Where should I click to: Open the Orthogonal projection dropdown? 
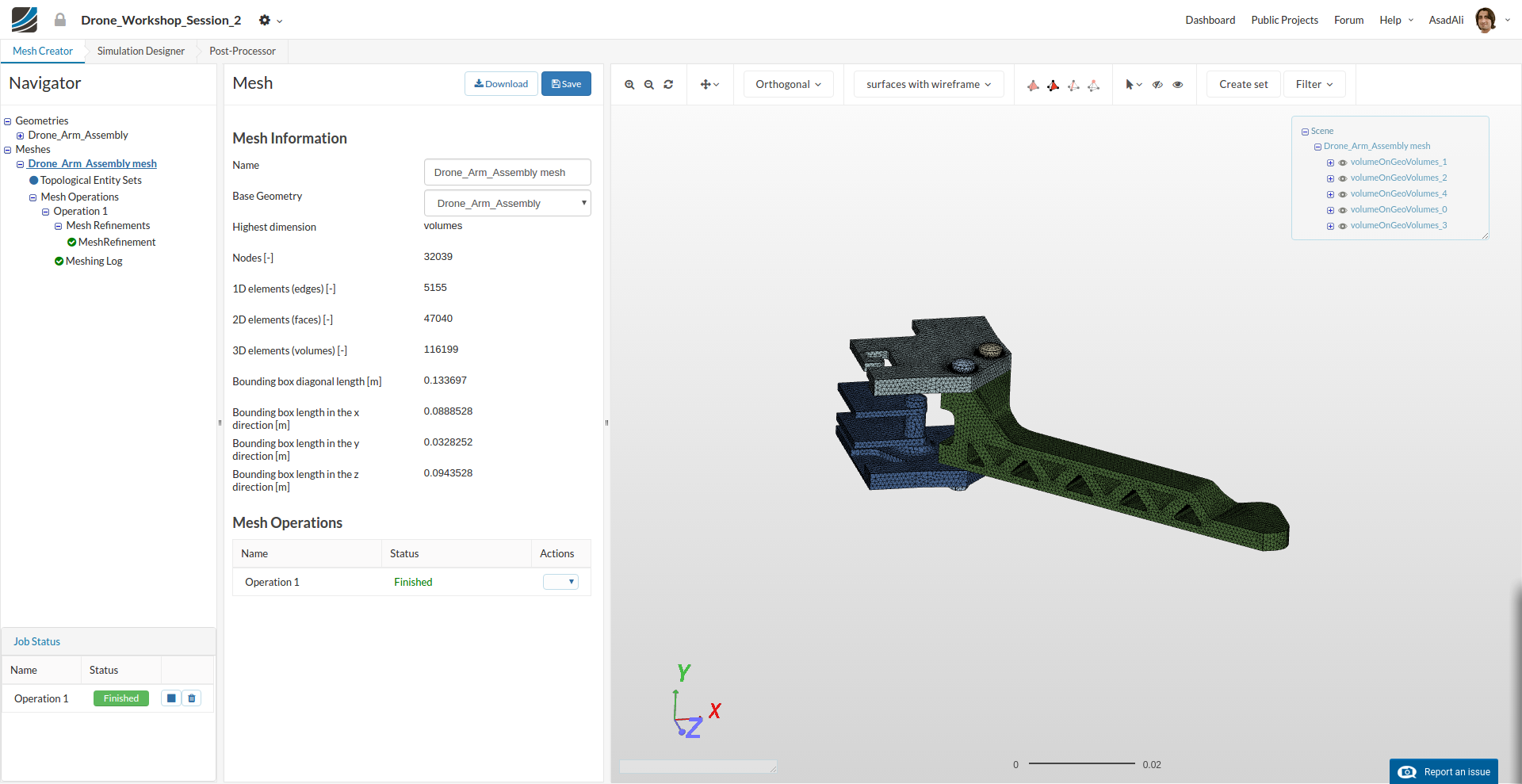[788, 85]
